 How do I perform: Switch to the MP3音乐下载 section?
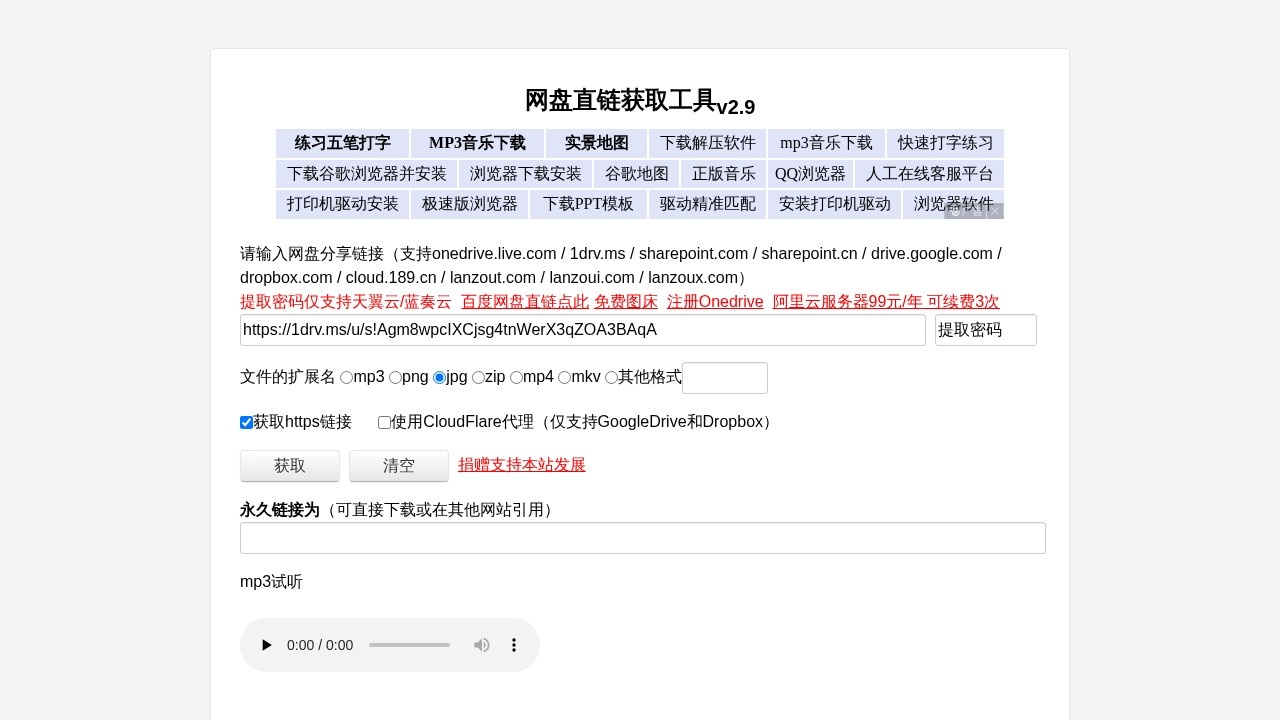tap(476, 143)
